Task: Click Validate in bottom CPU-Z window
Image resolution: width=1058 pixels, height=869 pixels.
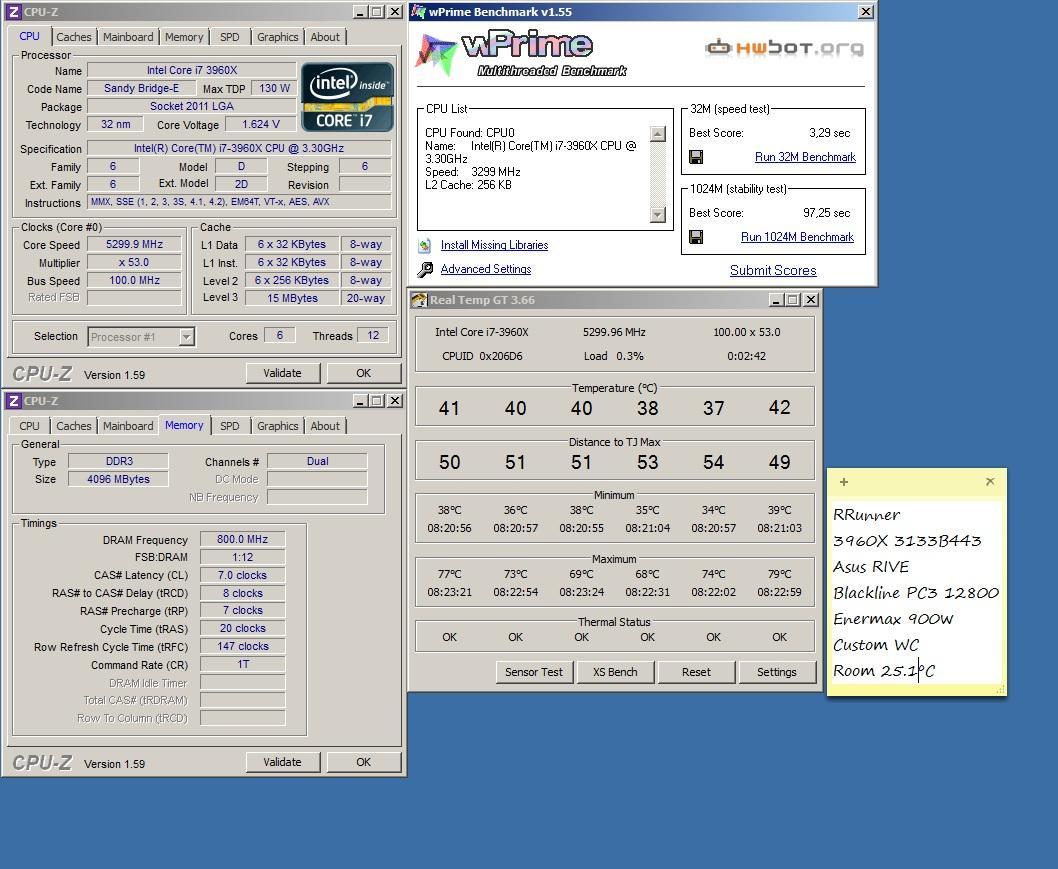Action: tap(282, 762)
